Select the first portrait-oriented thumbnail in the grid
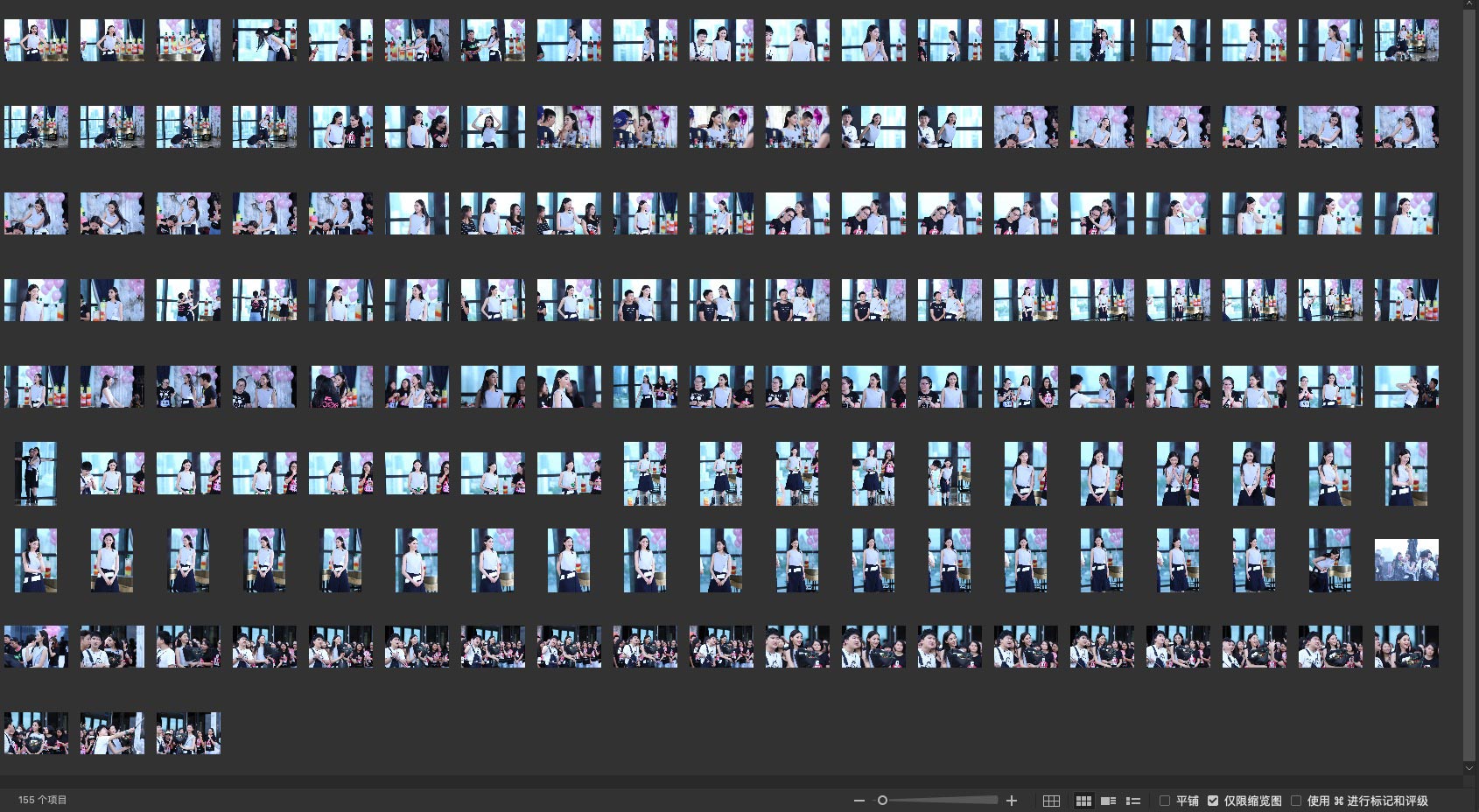The image size is (1479, 812). (x=36, y=473)
